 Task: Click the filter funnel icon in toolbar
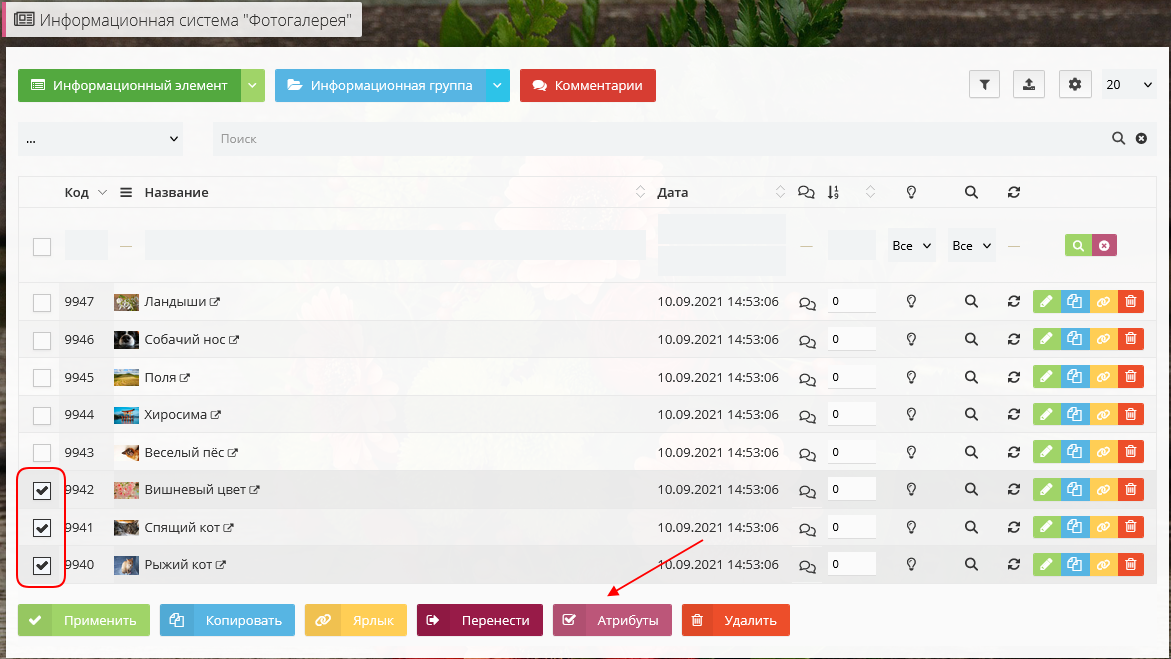pyautogui.click(x=984, y=85)
